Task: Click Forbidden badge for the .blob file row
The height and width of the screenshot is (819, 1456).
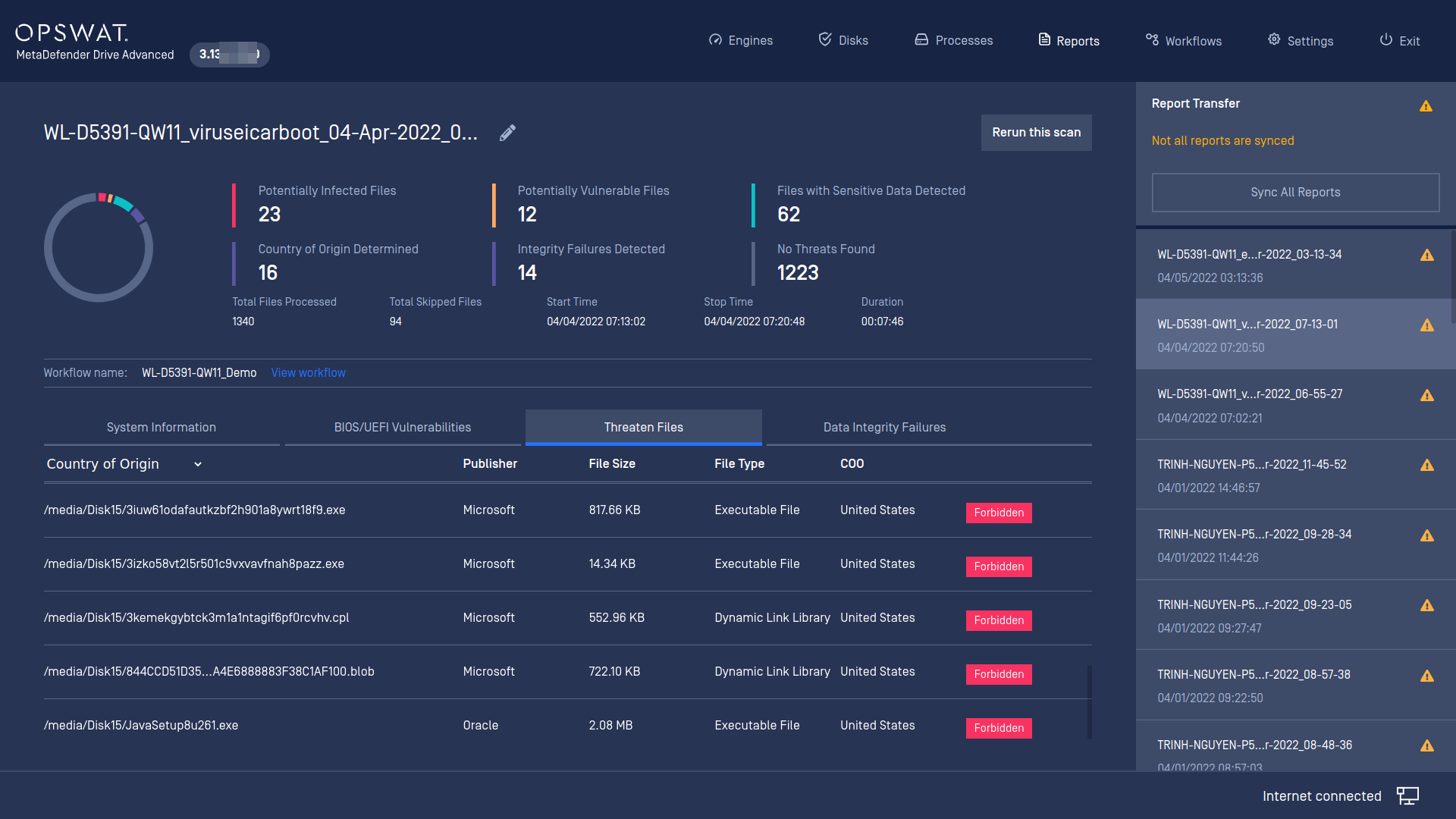Action: click(999, 674)
